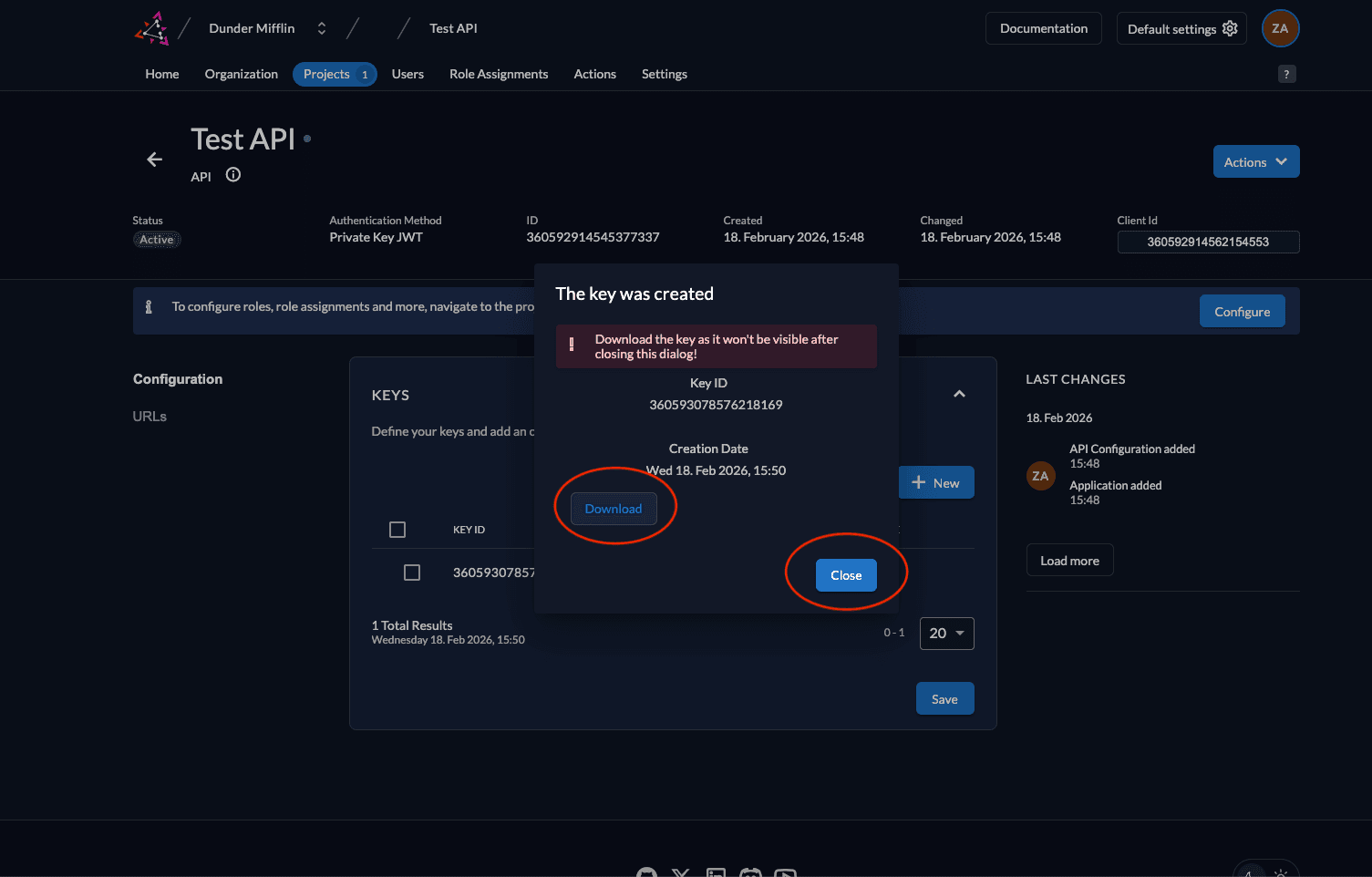Viewport: 1372px width, 877px height.
Task: Close the key created dialog
Action: [846, 575]
